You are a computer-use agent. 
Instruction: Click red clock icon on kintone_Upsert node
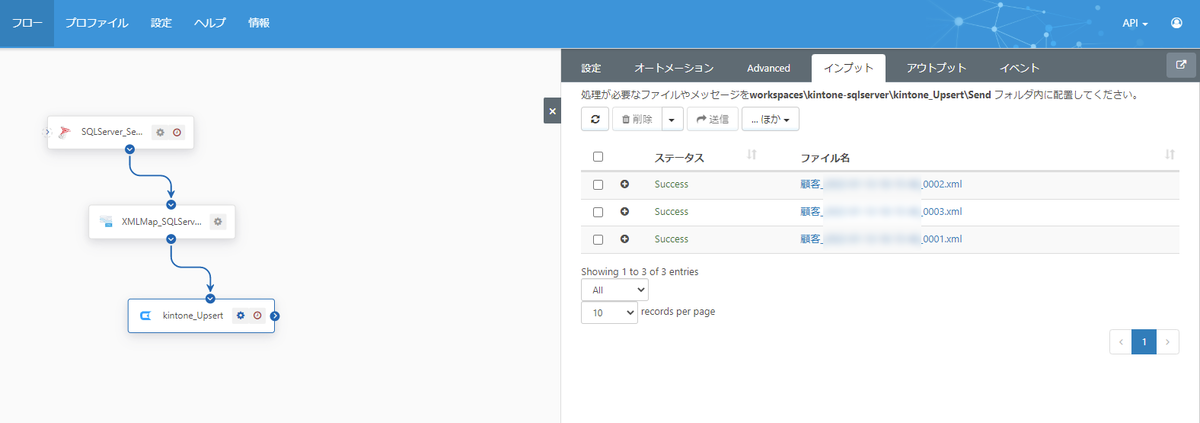[x=257, y=315]
